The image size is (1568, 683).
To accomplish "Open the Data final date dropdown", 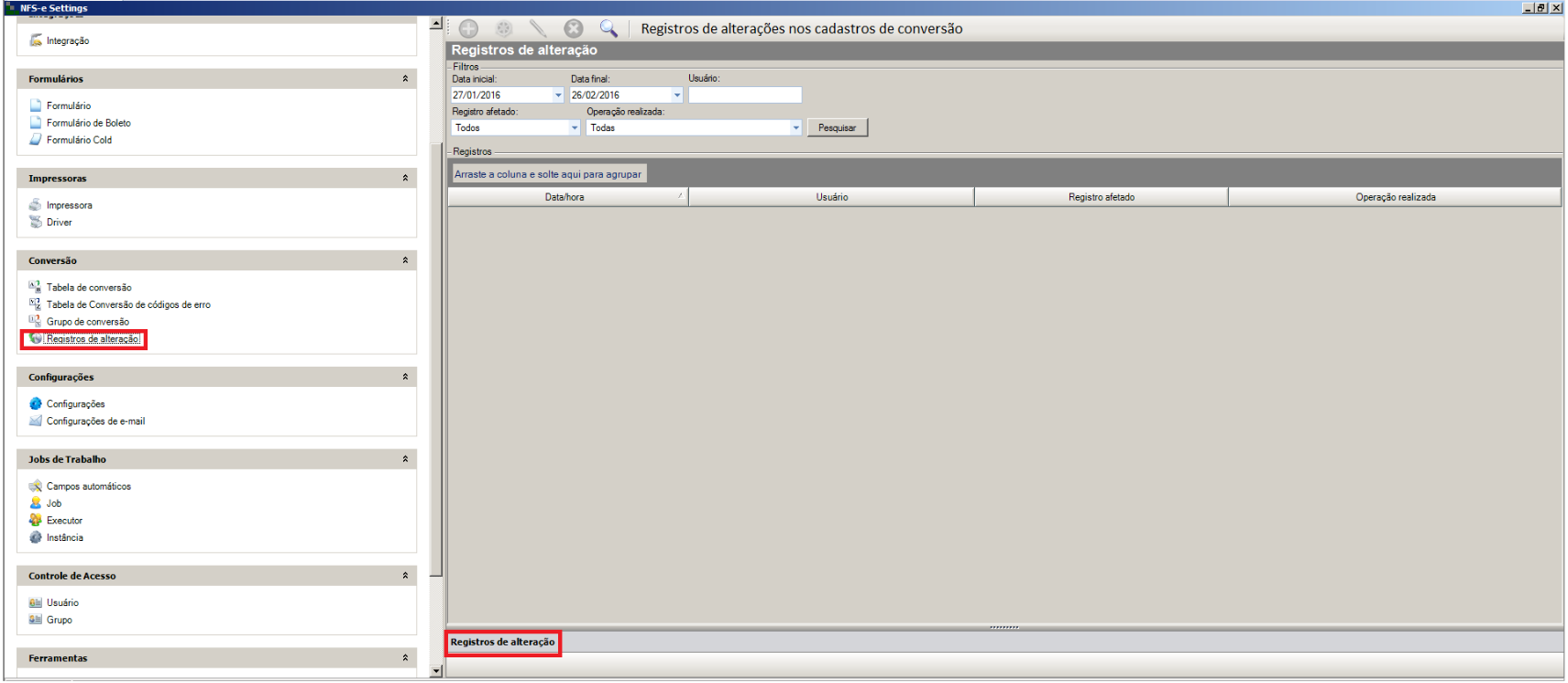I will 677,95.
